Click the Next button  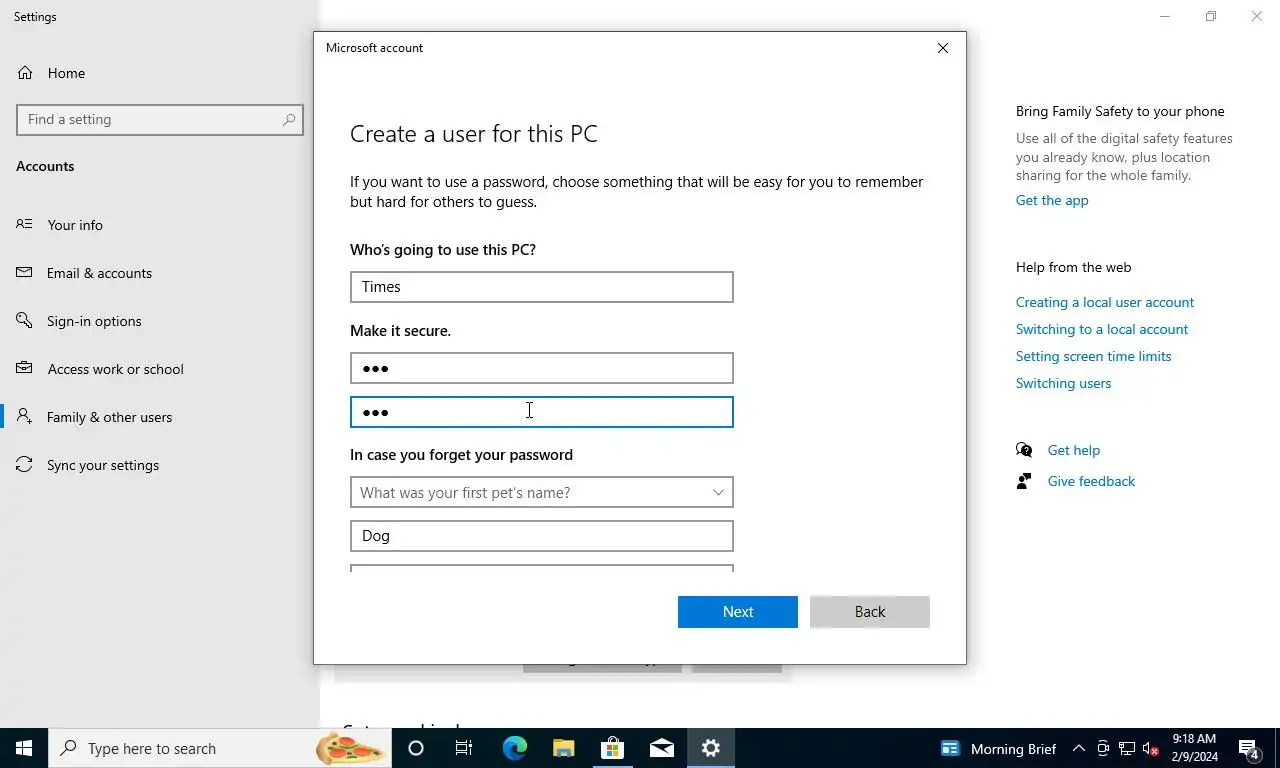pyautogui.click(x=738, y=612)
